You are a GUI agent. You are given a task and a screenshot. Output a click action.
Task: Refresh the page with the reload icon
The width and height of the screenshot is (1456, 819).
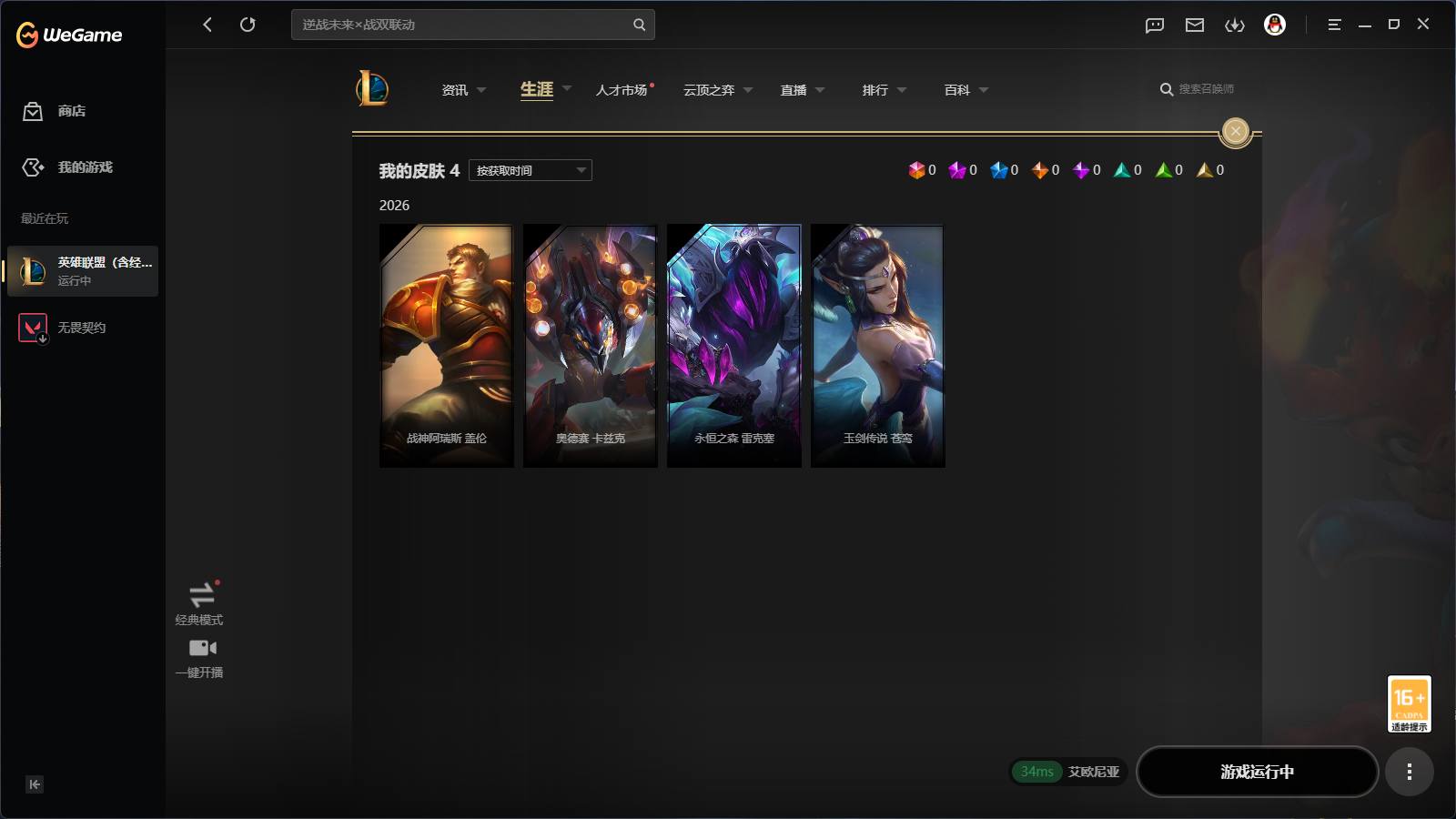248,25
